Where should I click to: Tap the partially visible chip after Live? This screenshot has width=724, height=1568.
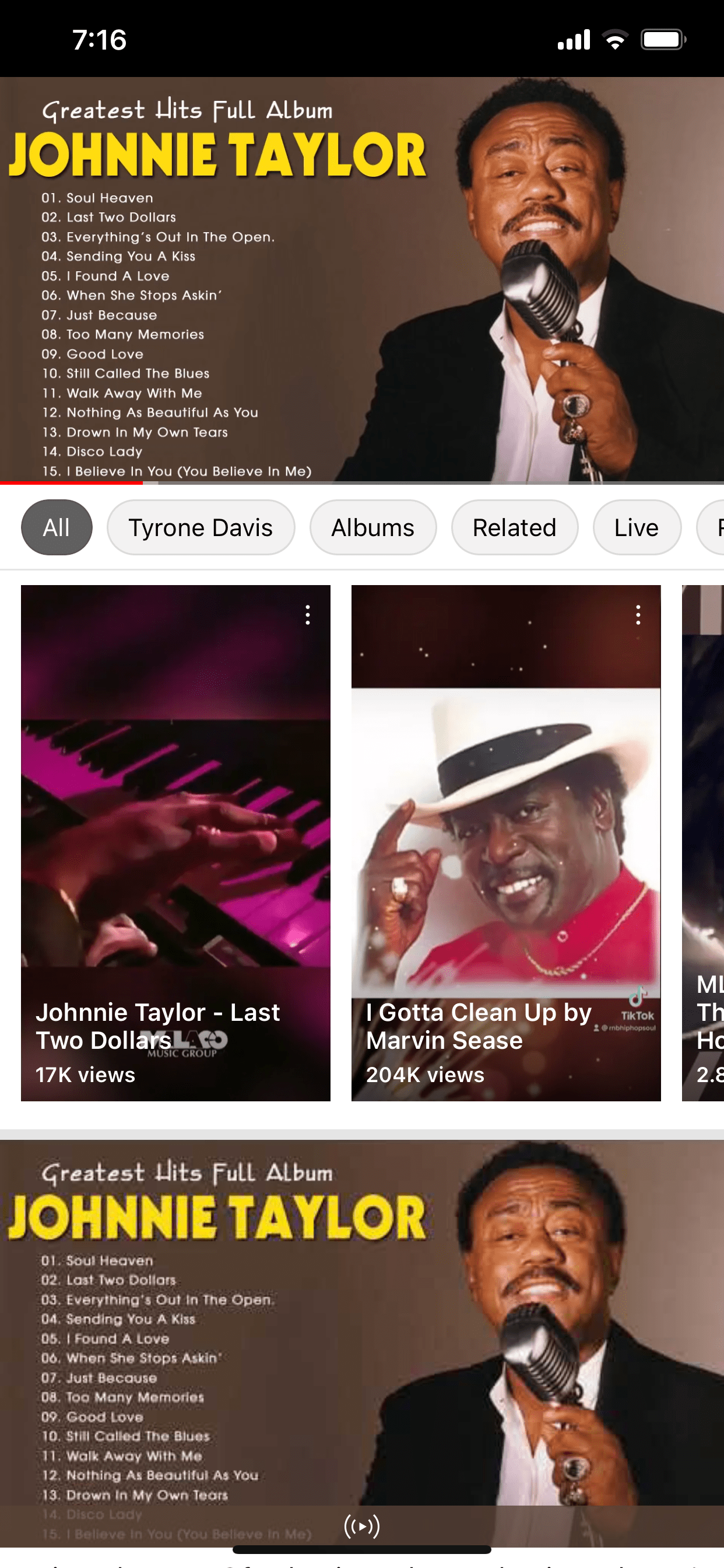(x=713, y=527)
